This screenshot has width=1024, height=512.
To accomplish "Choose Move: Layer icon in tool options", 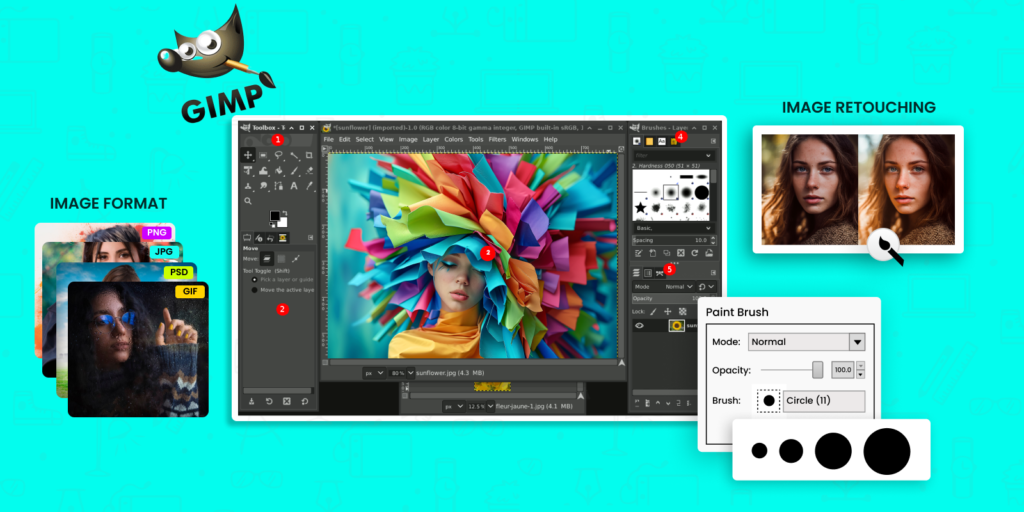I will coord(267,259).
